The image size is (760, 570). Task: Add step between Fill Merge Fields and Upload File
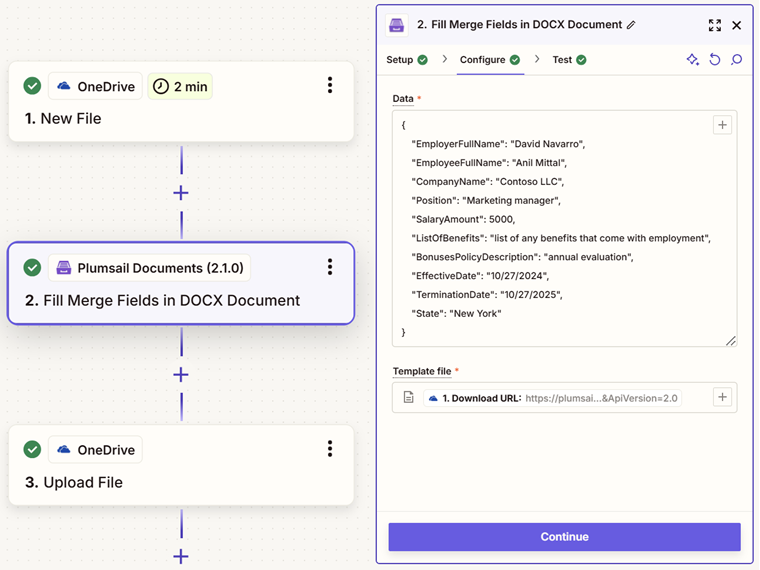[x=181, y=375]
